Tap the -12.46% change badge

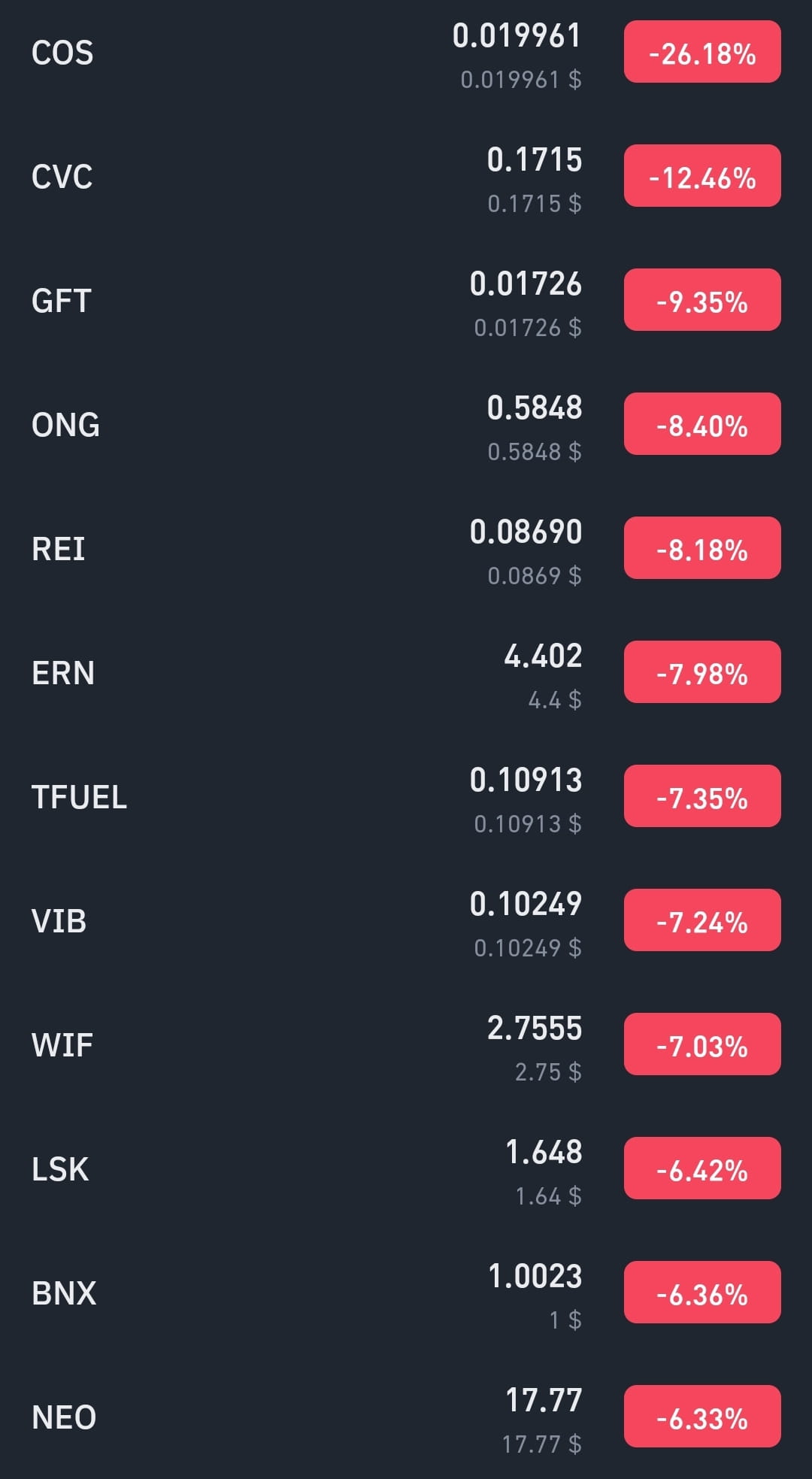702,176
